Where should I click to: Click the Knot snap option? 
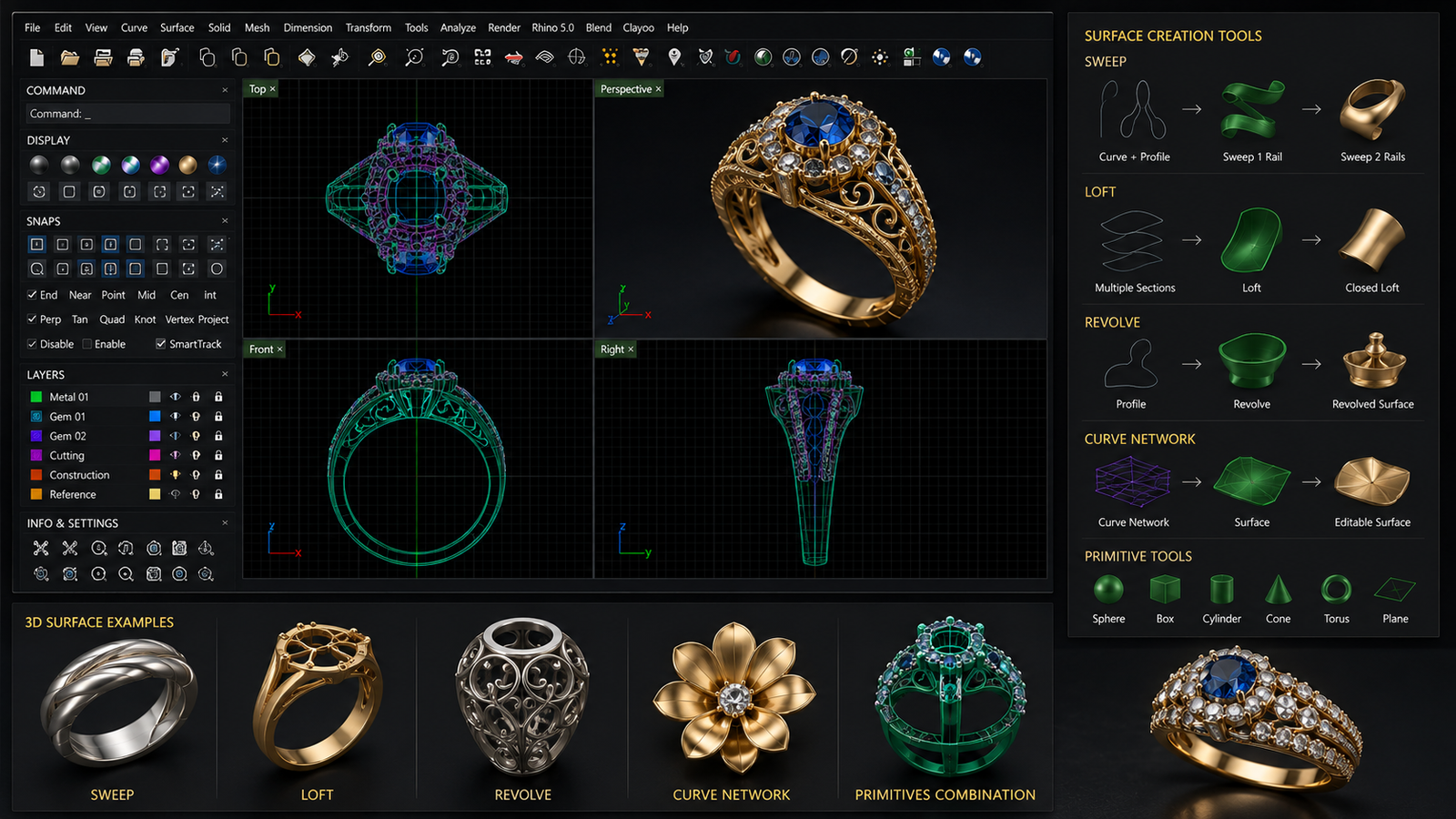pos(146,319)
